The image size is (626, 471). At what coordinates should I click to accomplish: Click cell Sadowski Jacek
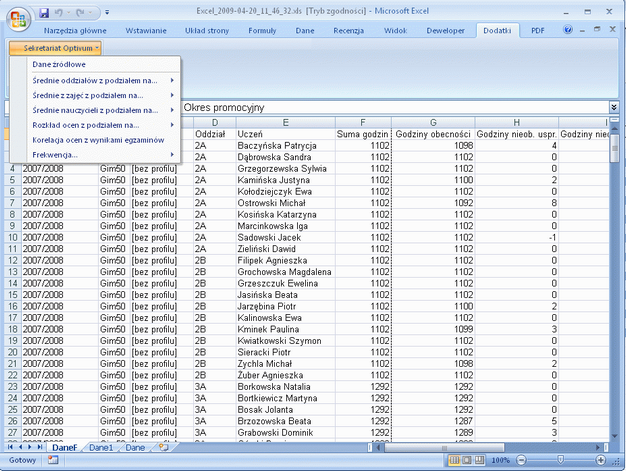point(285,237)
